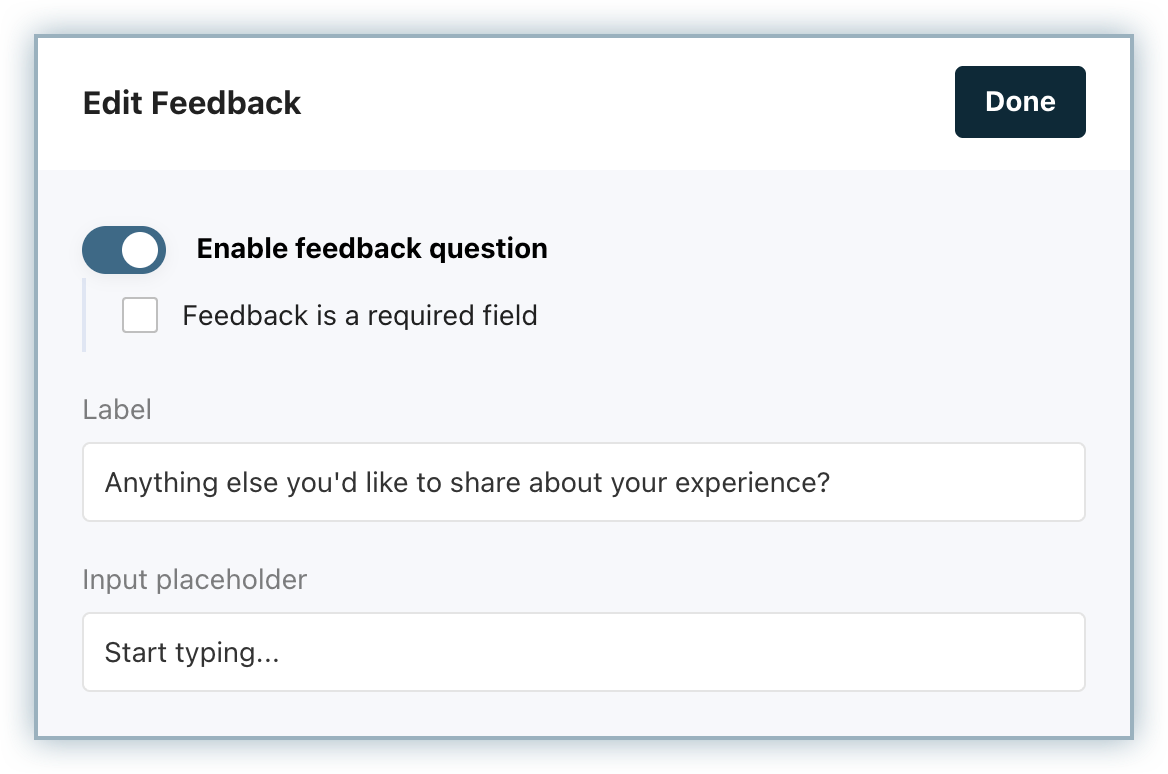Click the Edit Feedback dialog title
1168x774 pixels.
pyautogui.click(x=192, y=103)
